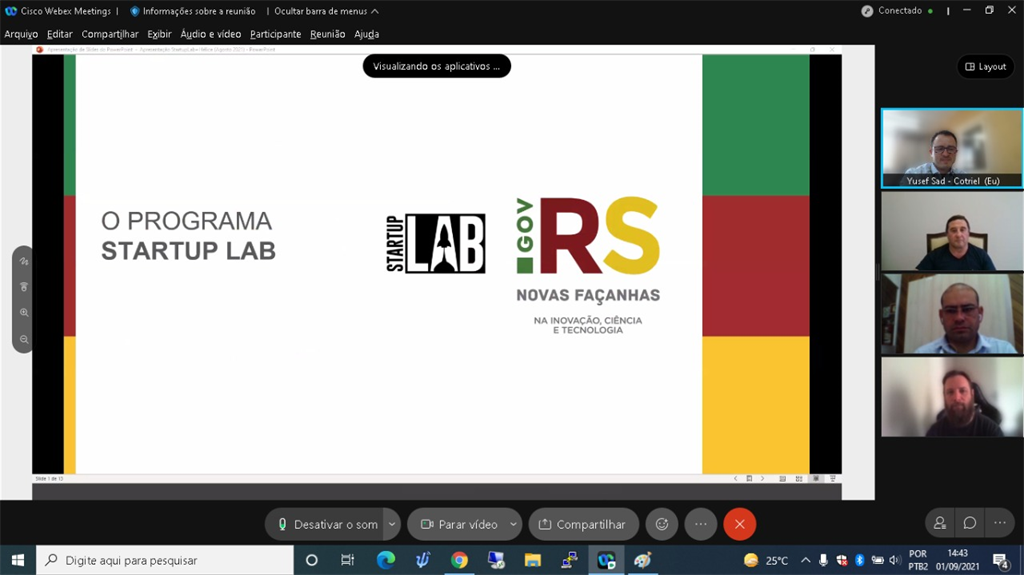Open panel options ellipsis

tap(1000, 523)
